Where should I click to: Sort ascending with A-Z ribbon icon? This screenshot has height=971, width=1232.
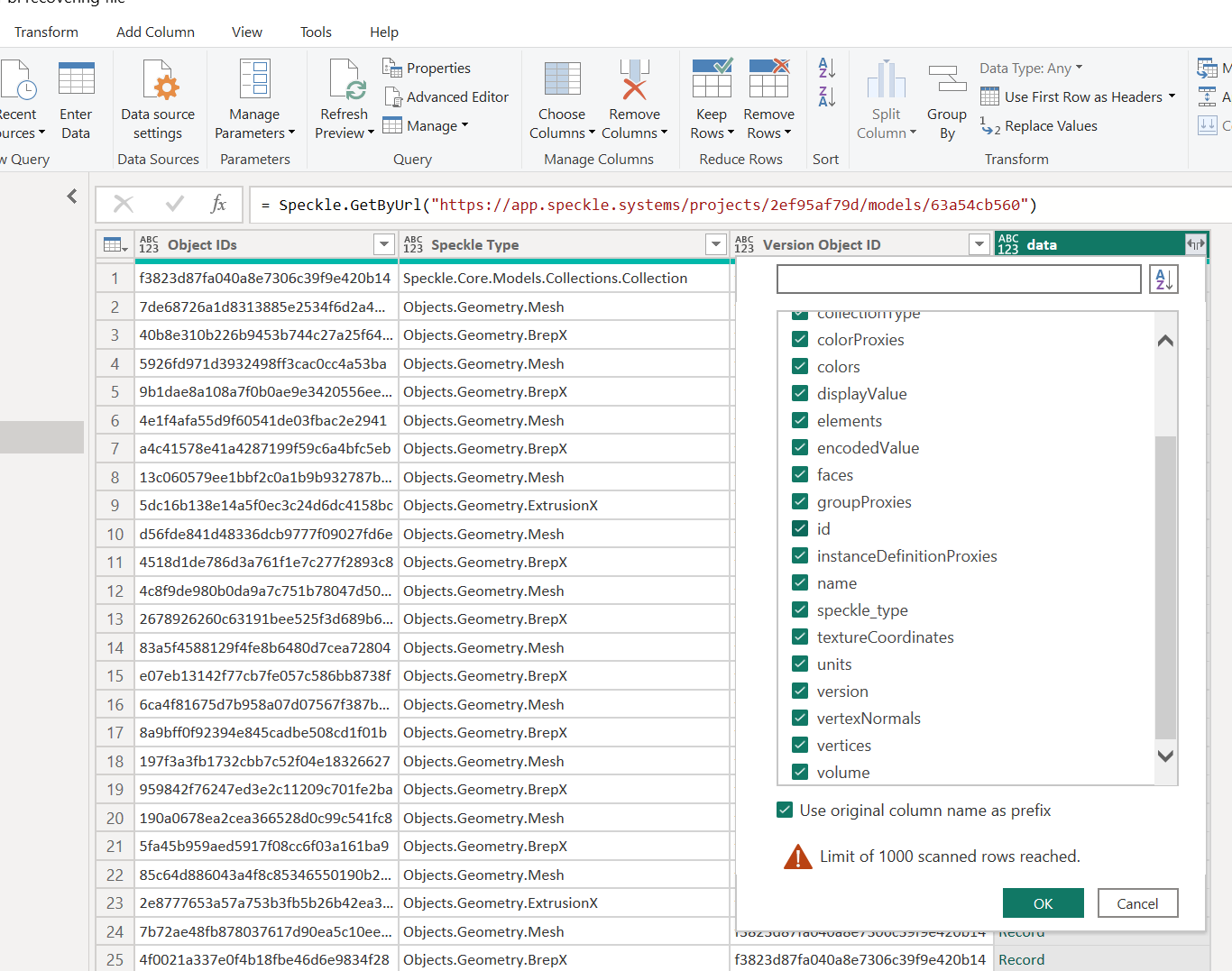[x=826, y=68]
